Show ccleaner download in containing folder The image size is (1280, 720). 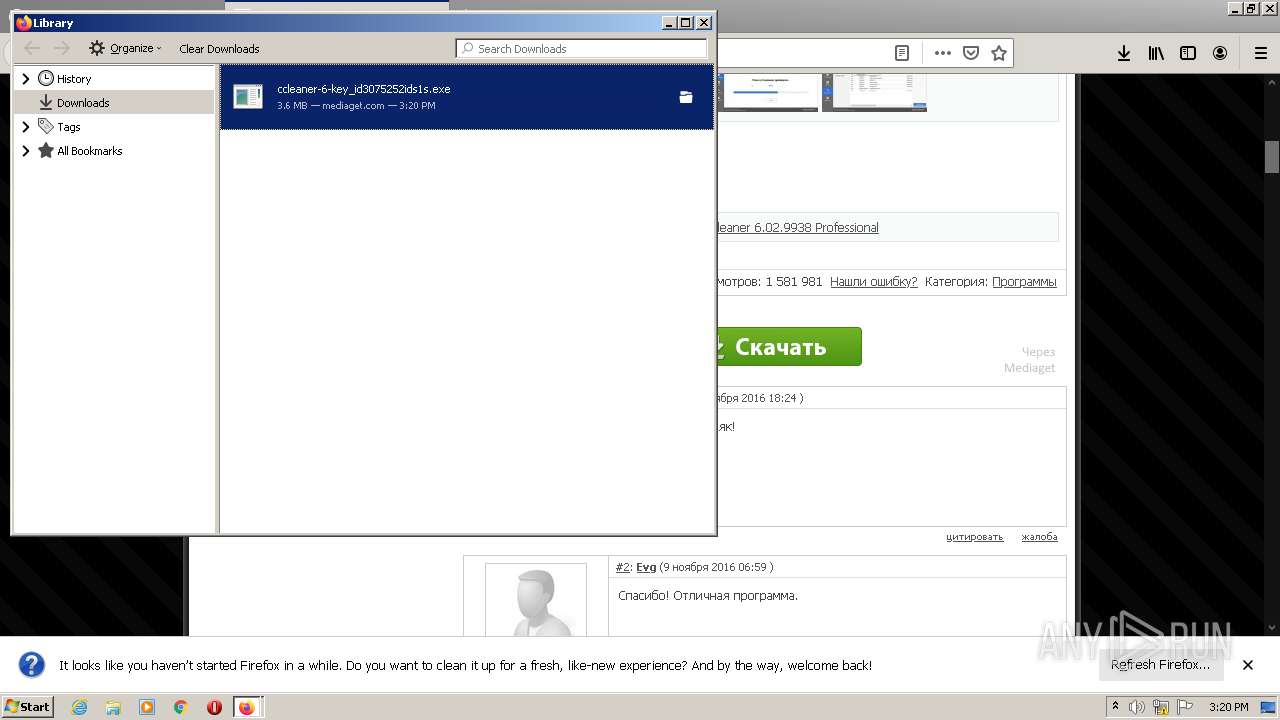[686, 97]
